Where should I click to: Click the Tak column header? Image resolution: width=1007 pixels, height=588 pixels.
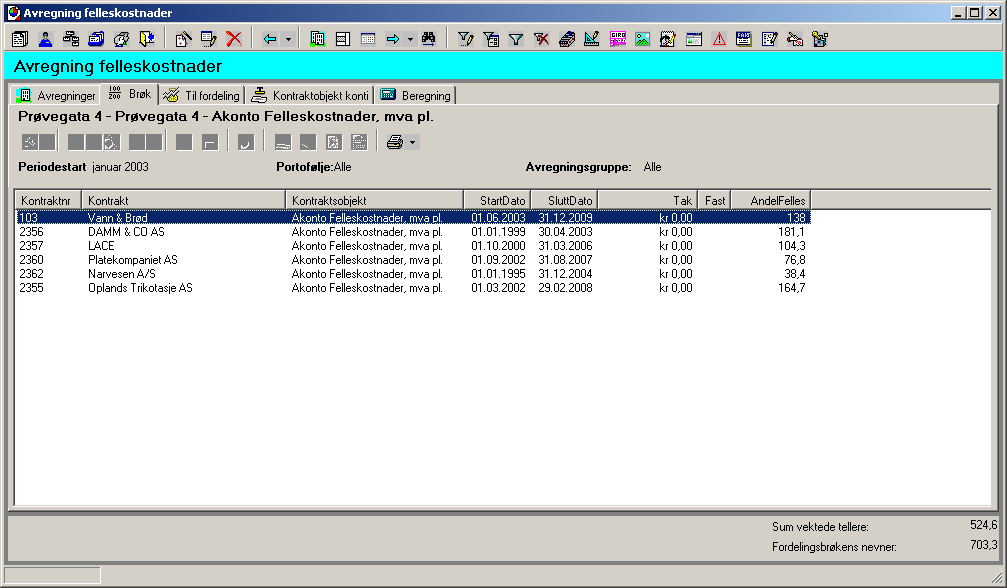tap(648, 200)
